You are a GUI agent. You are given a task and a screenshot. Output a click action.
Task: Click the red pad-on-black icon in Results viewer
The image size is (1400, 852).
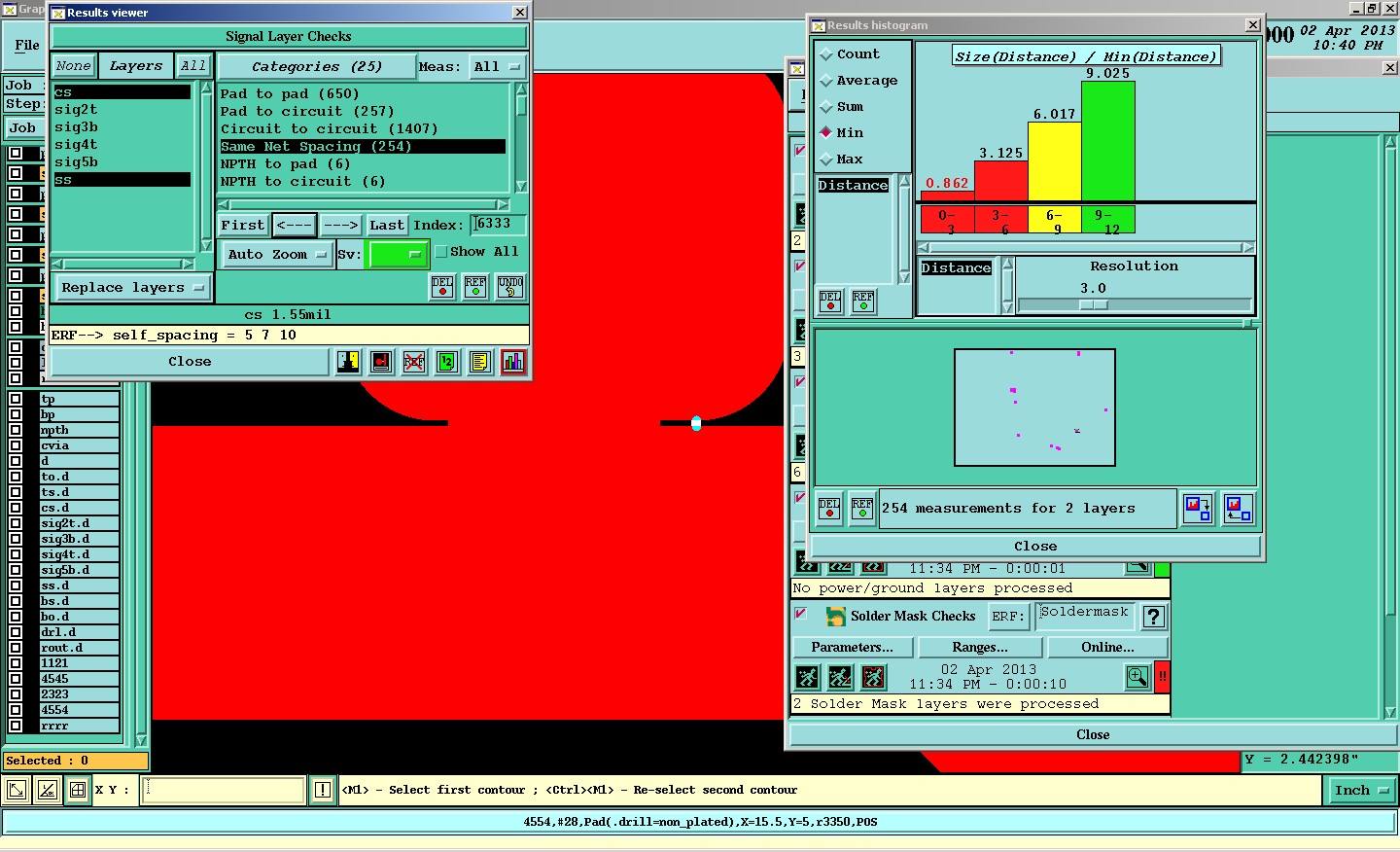click(x=381, y=362)
